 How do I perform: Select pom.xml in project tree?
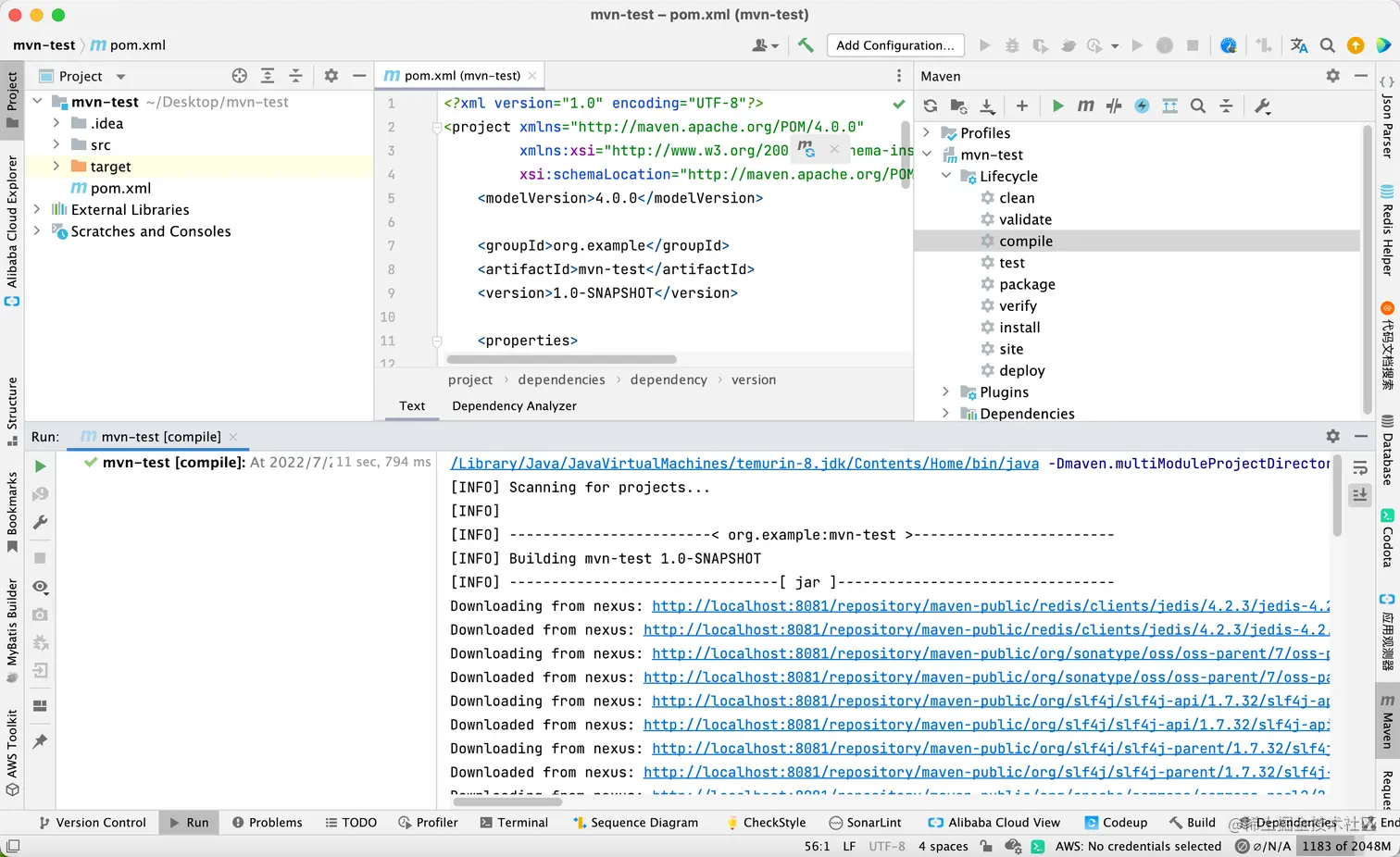110,188
